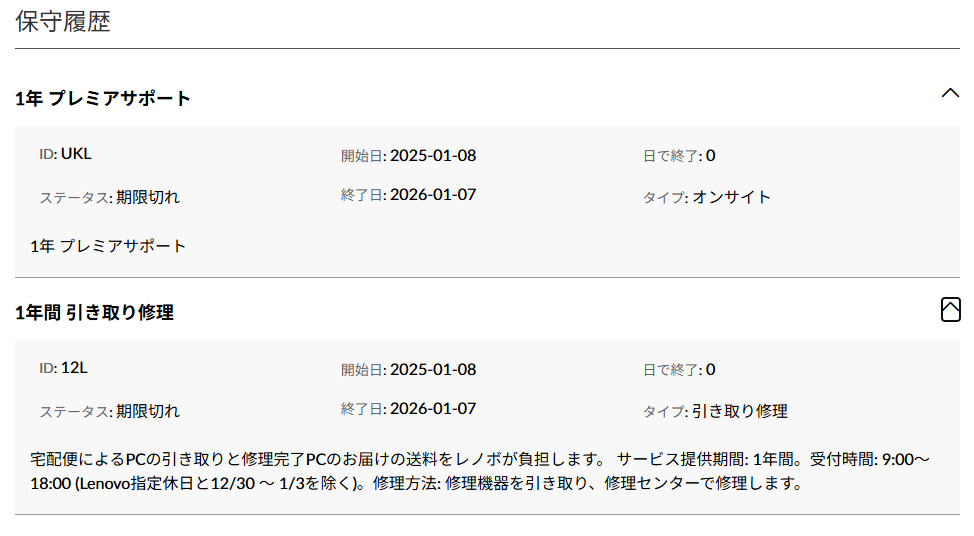Click the プレミアサポート description text line

(108, 246)
